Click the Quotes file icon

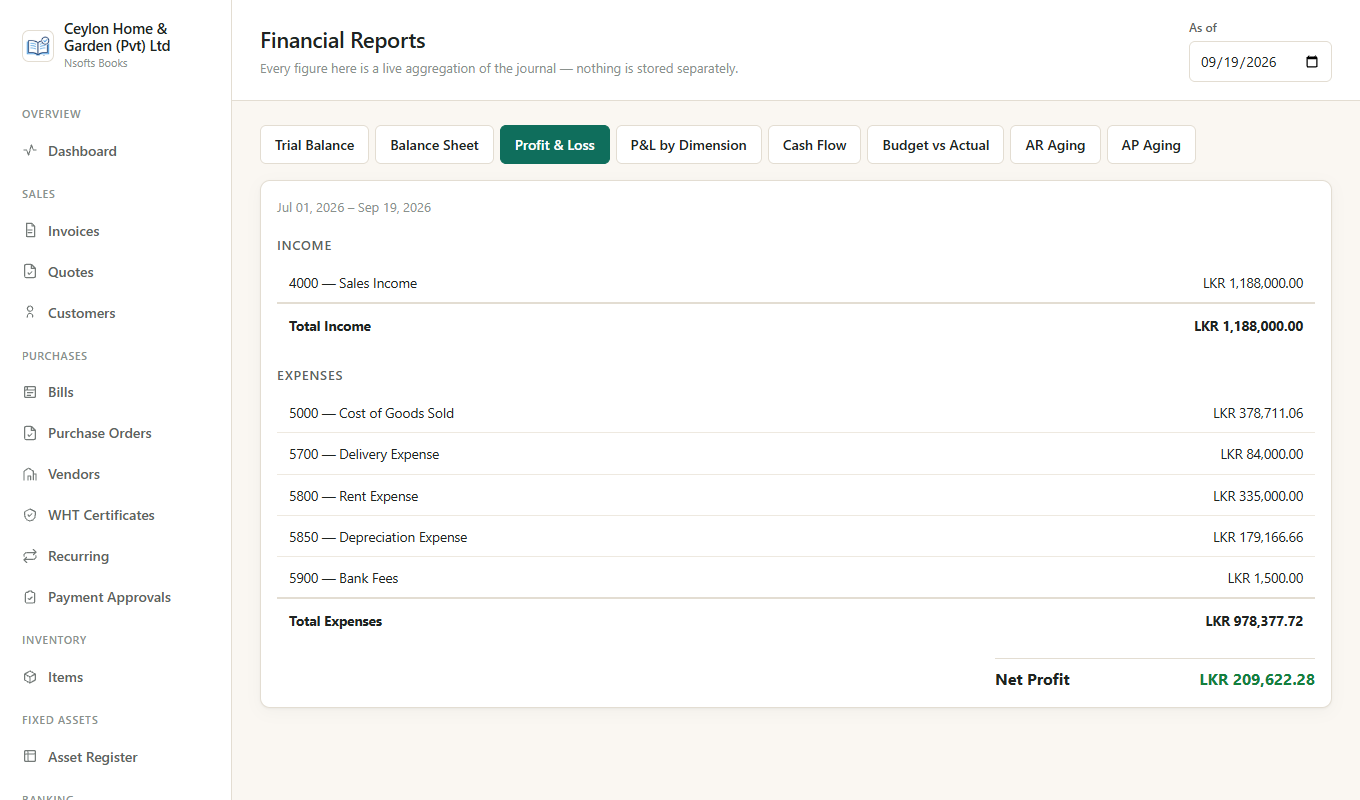point(30,272)
